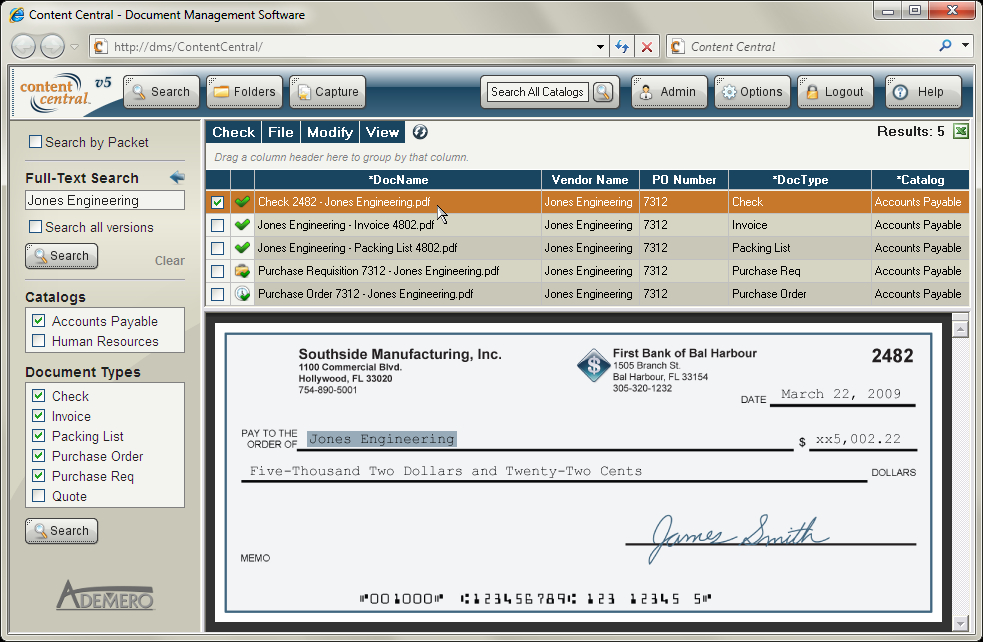Go to the Admin page
This screenshot has height=642, width=983.
click(x=669, y=92)
